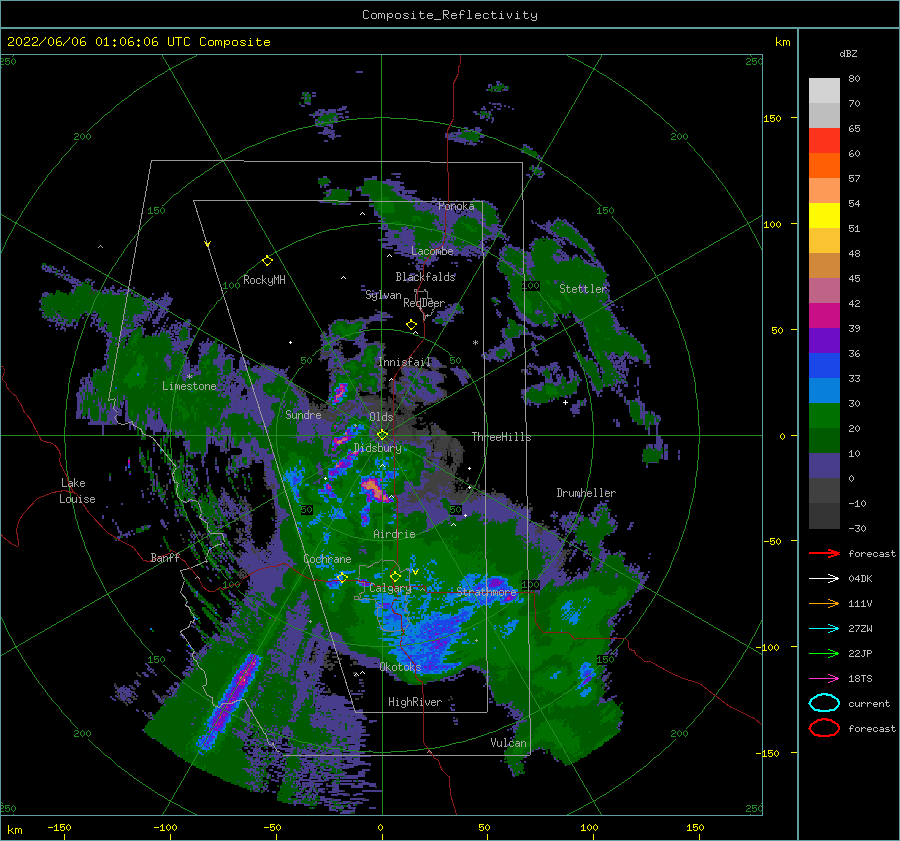Select the Sylvan label
The image size is (900, 841).
383,295
